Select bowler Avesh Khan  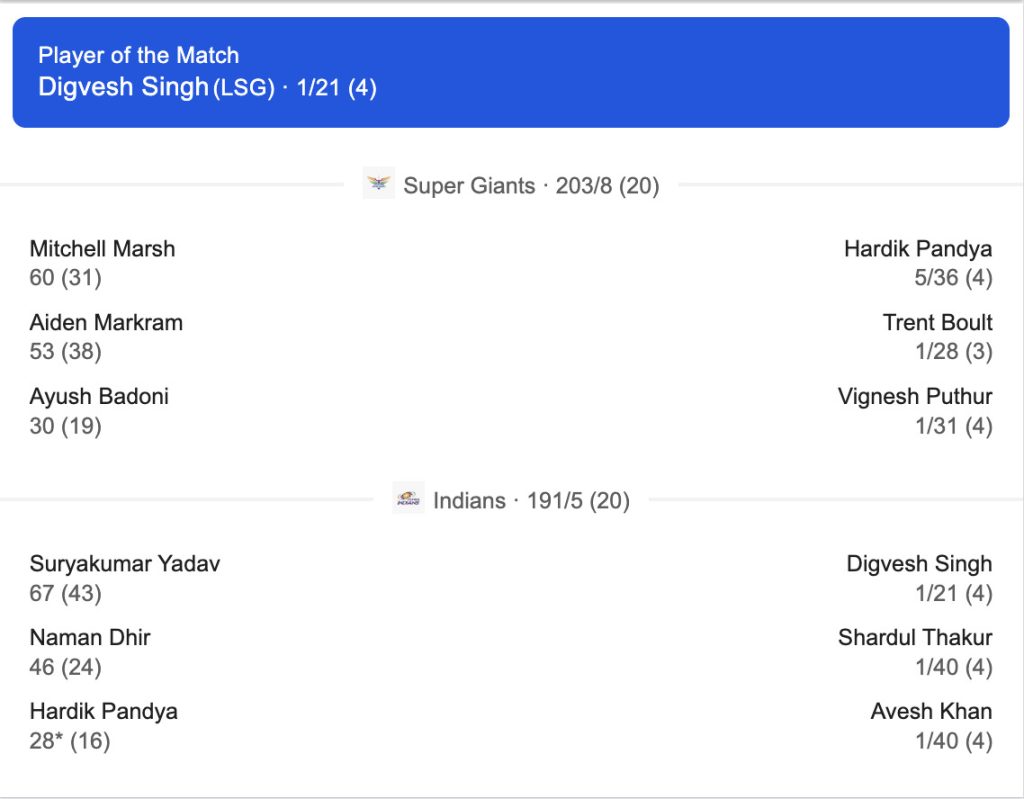930,712
